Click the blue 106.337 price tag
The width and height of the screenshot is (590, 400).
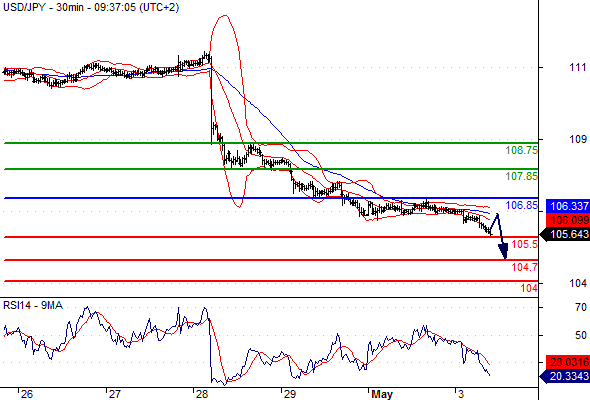567,206
